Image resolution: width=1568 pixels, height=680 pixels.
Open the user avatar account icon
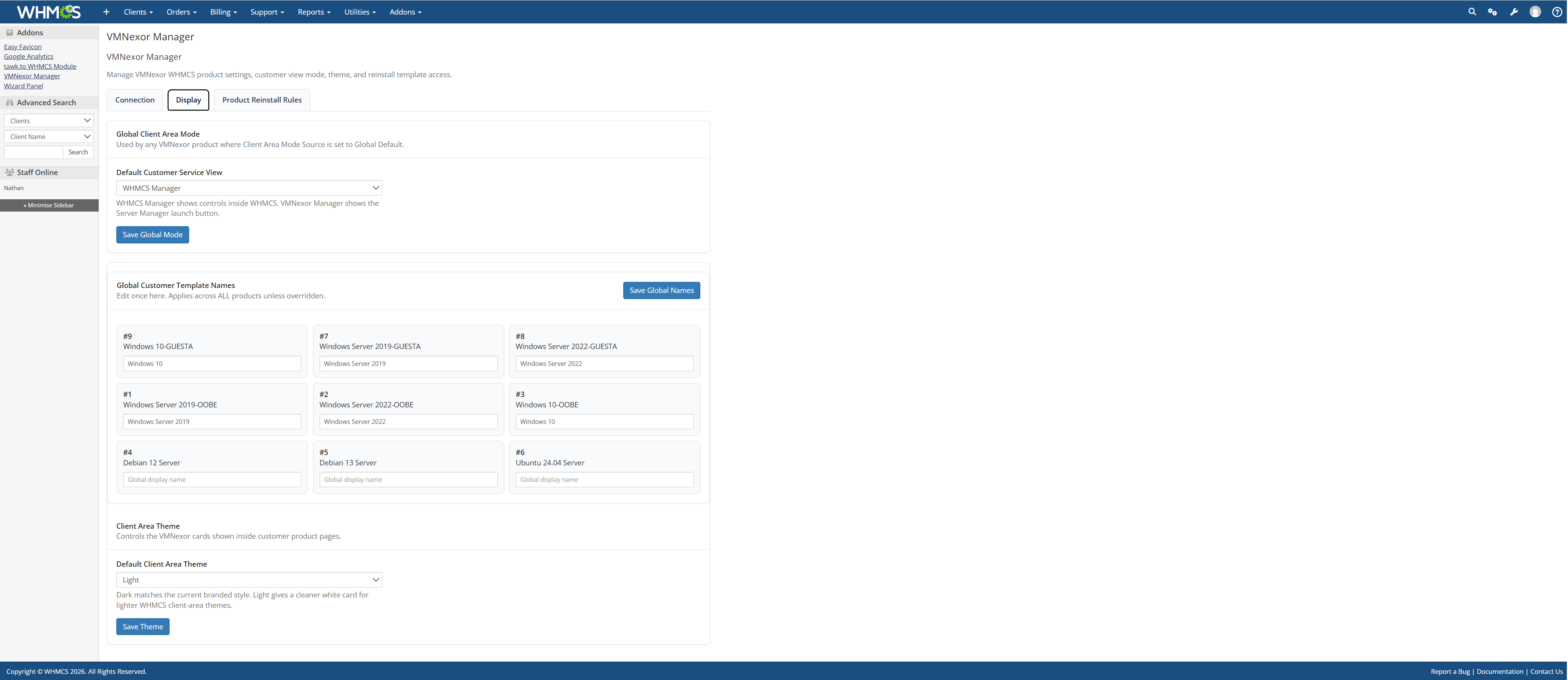coord(1535,12)
